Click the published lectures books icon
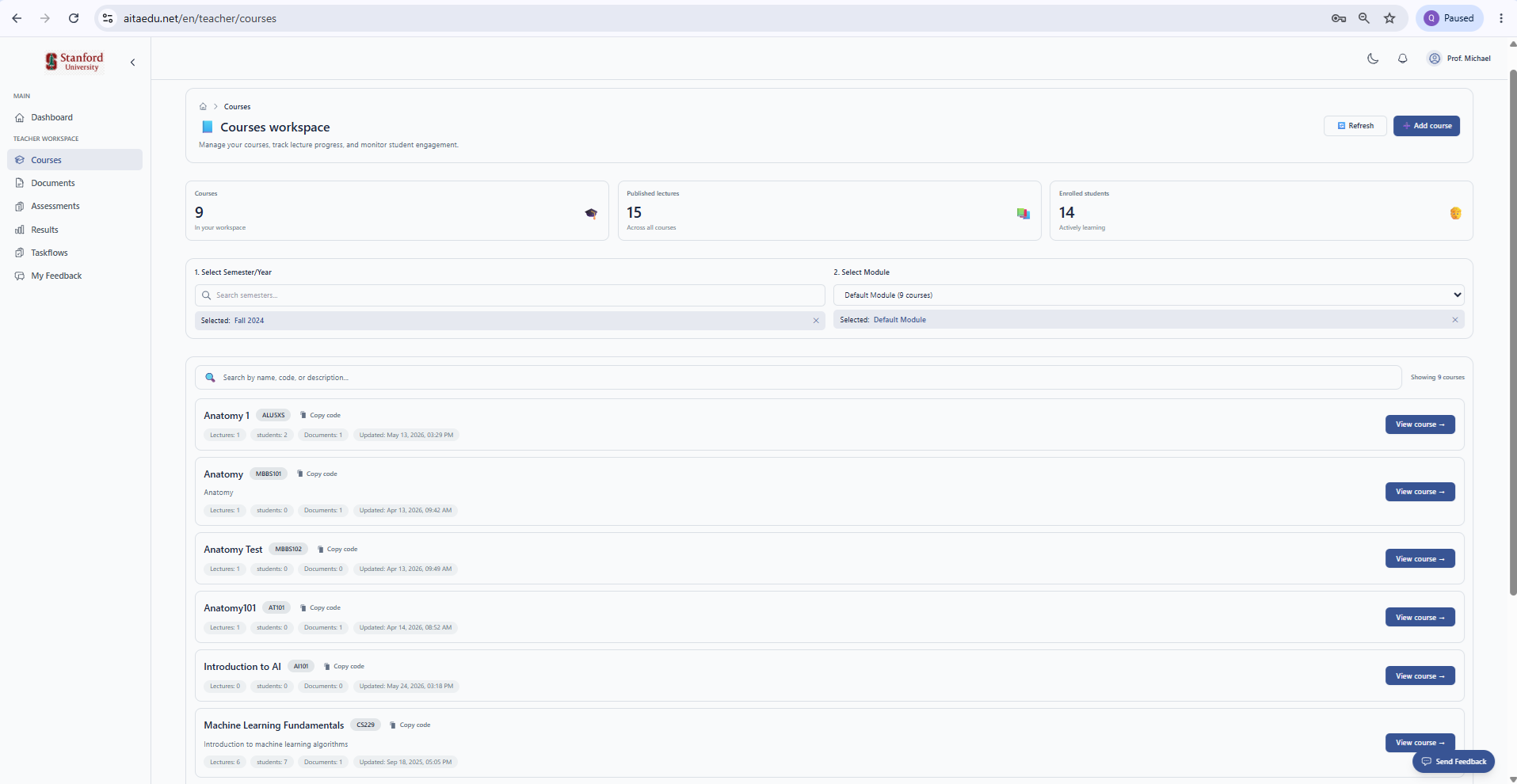 coord(1023,213)
